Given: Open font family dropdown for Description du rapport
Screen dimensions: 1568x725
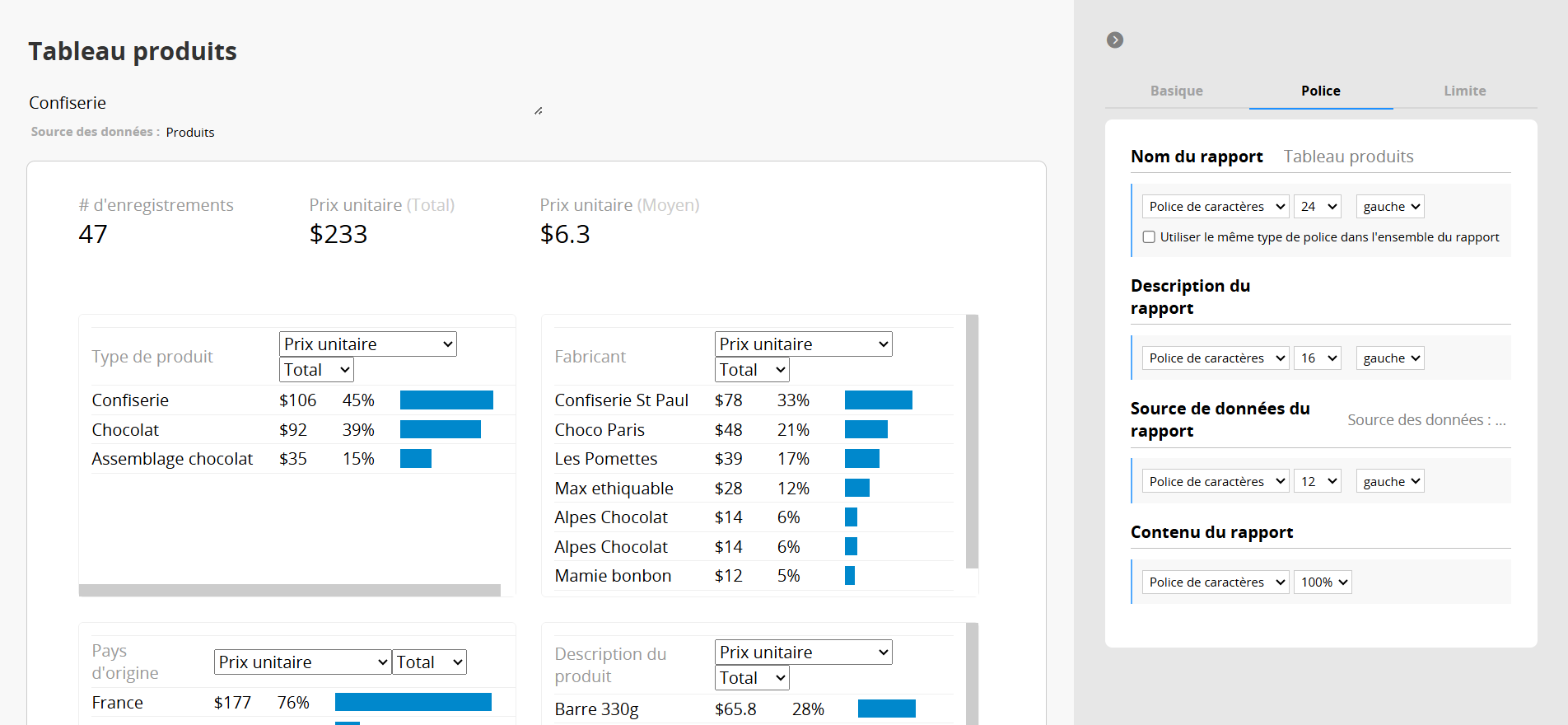Looking at the screenshot, I should 1216,358.
